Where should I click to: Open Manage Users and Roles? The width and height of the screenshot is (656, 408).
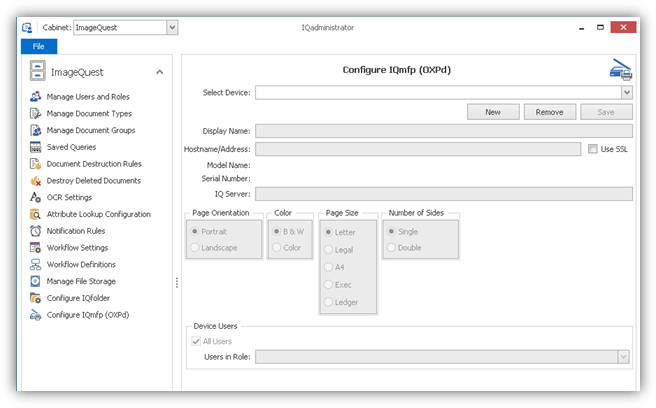tap(88, 97)
